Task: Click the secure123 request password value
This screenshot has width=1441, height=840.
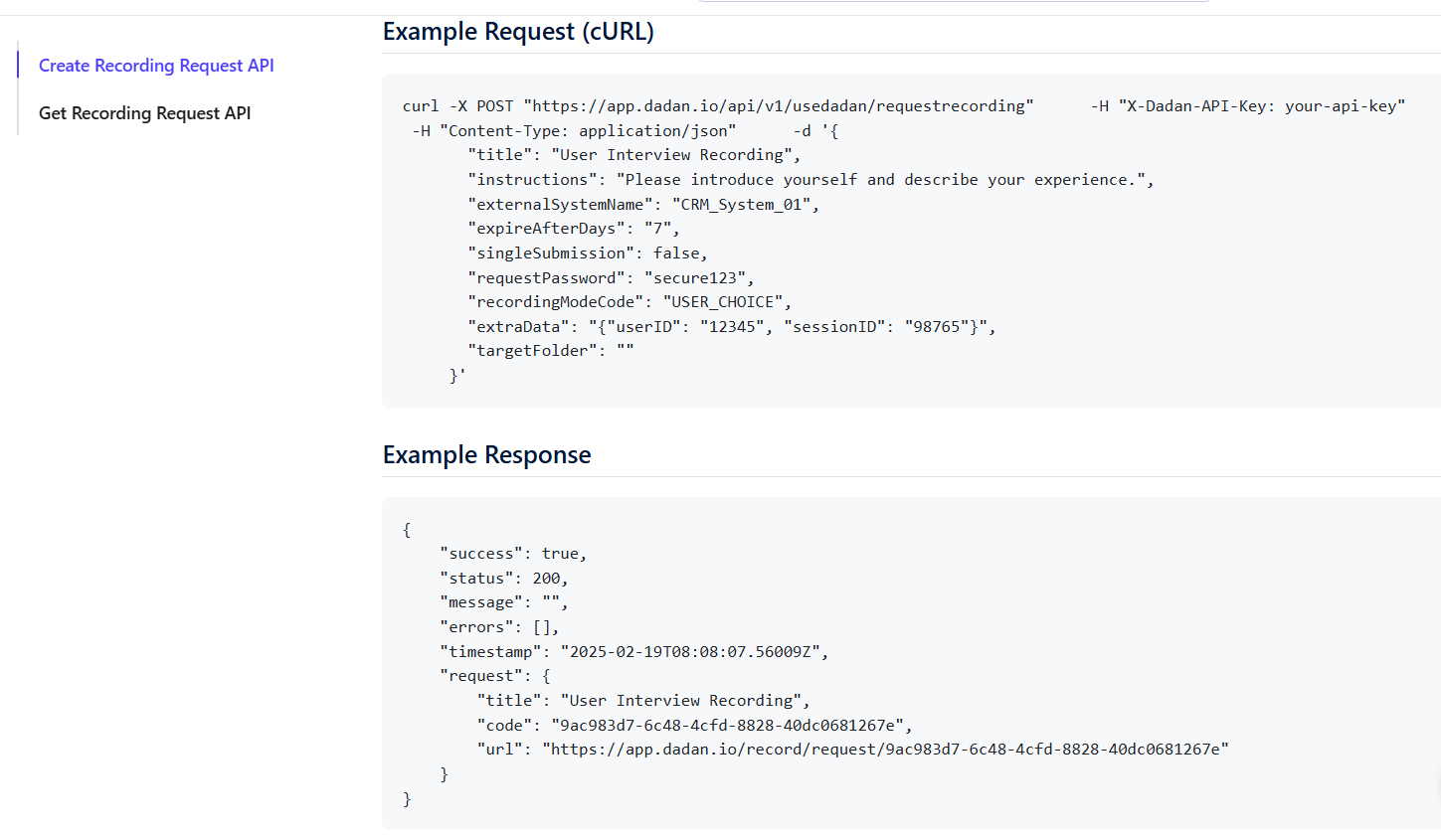Action: (698, 278)
